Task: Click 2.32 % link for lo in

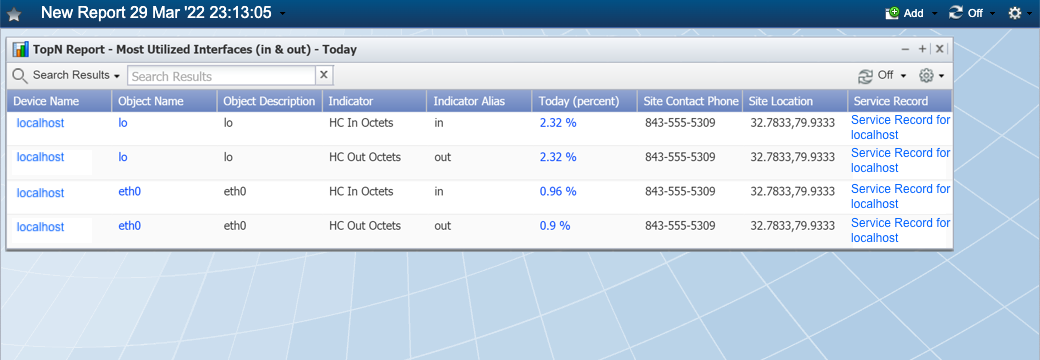Action: pos(558,123)
